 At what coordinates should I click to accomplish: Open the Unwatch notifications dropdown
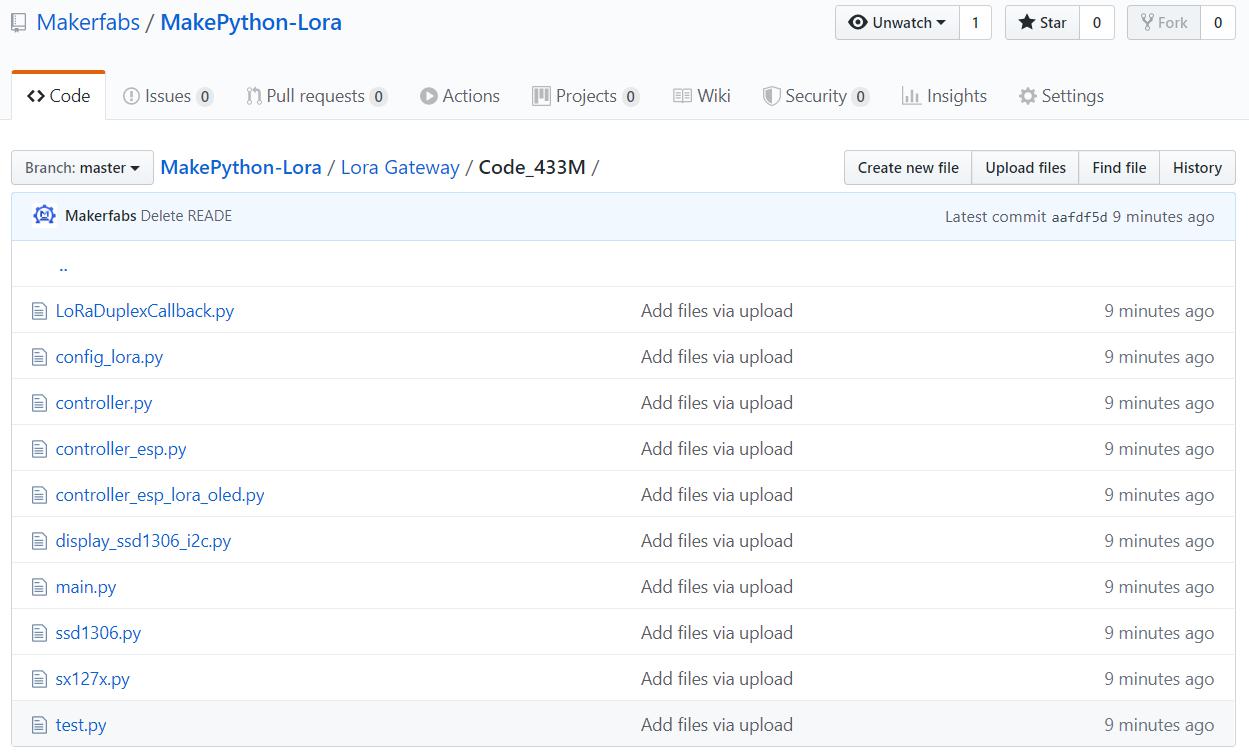point(897,23)
